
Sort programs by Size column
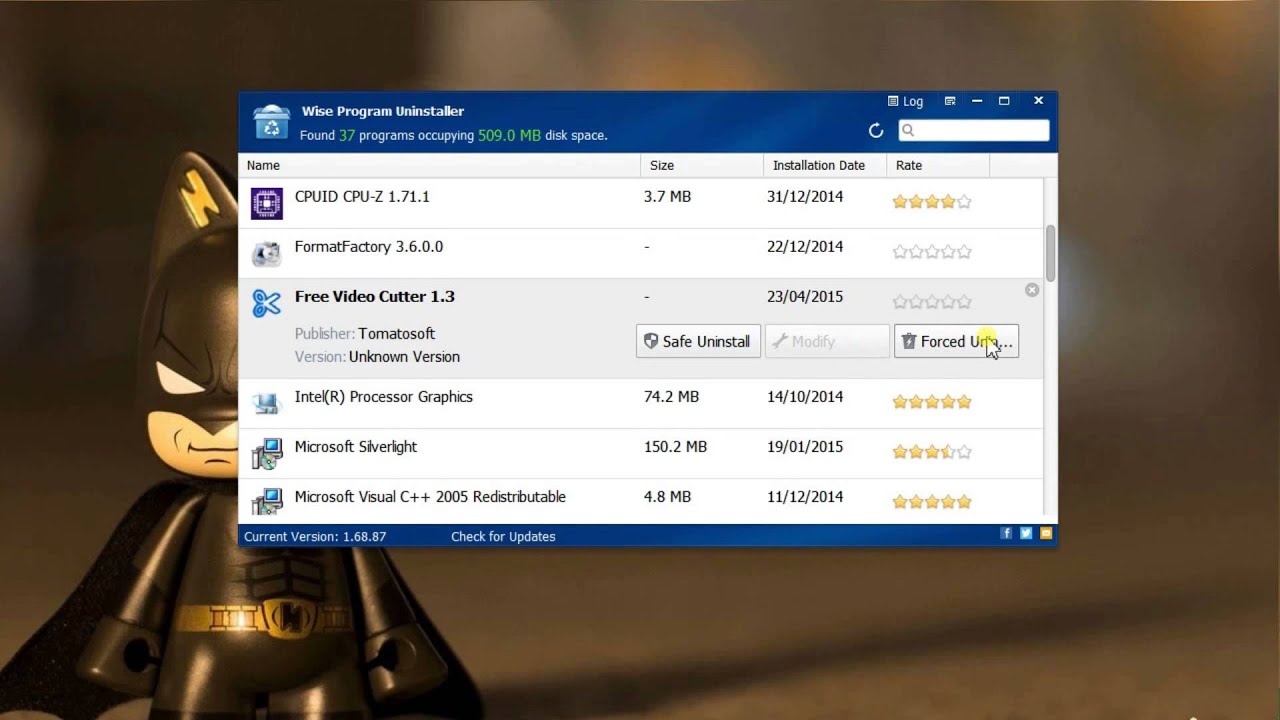[x=702, y=165]
